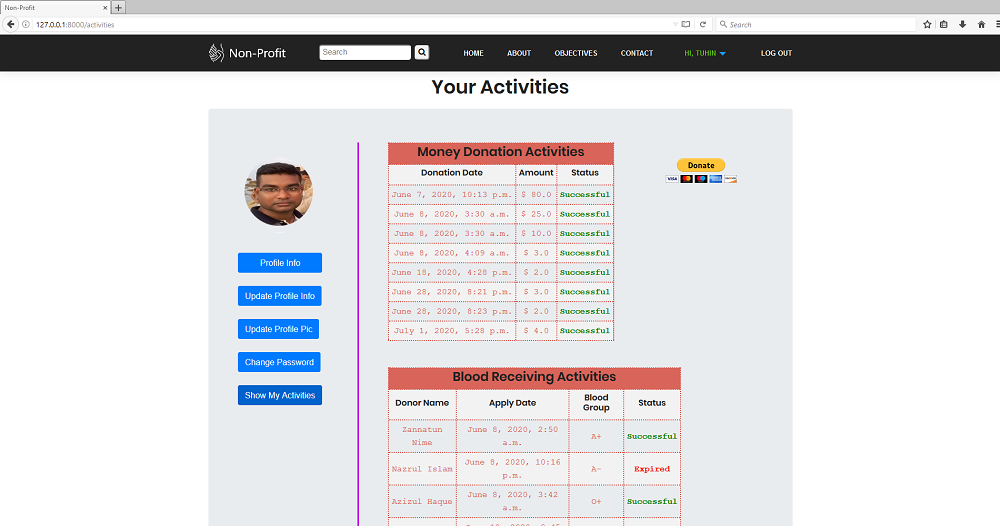Click the red Expired status
1000x526 pixels.
tap(652, 469)
